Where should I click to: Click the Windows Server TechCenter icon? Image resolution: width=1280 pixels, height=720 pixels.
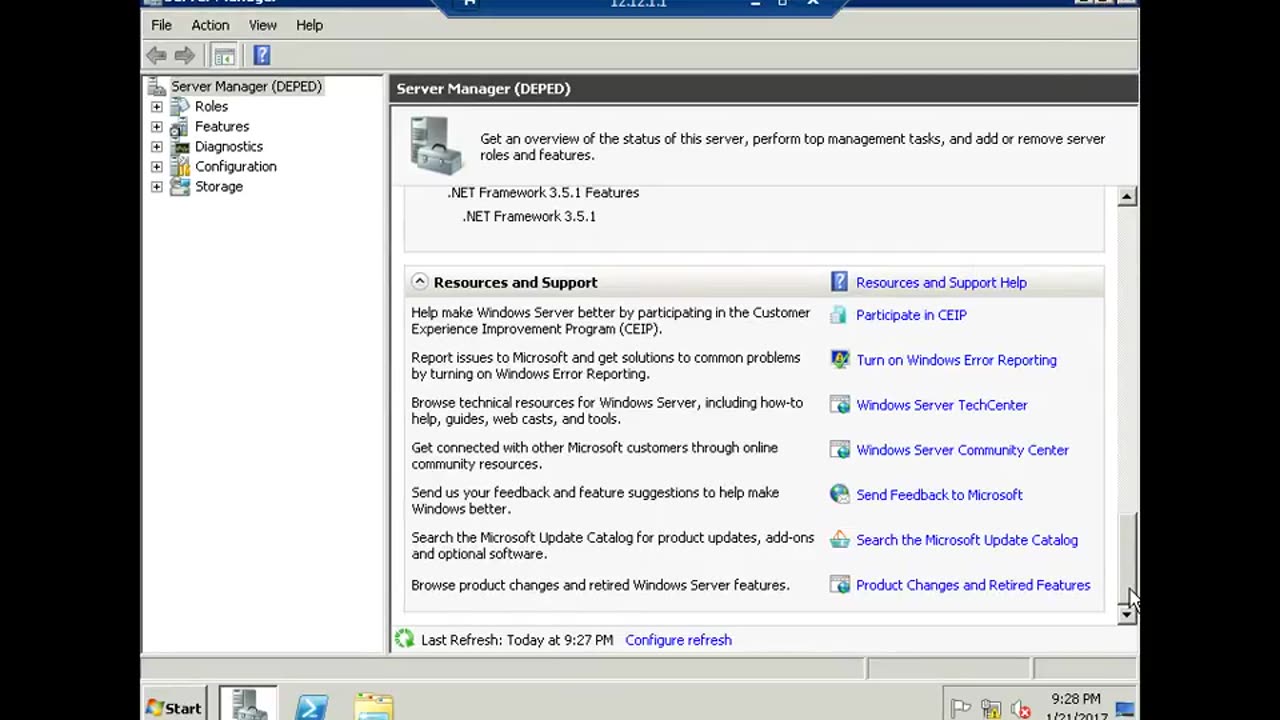840,405
